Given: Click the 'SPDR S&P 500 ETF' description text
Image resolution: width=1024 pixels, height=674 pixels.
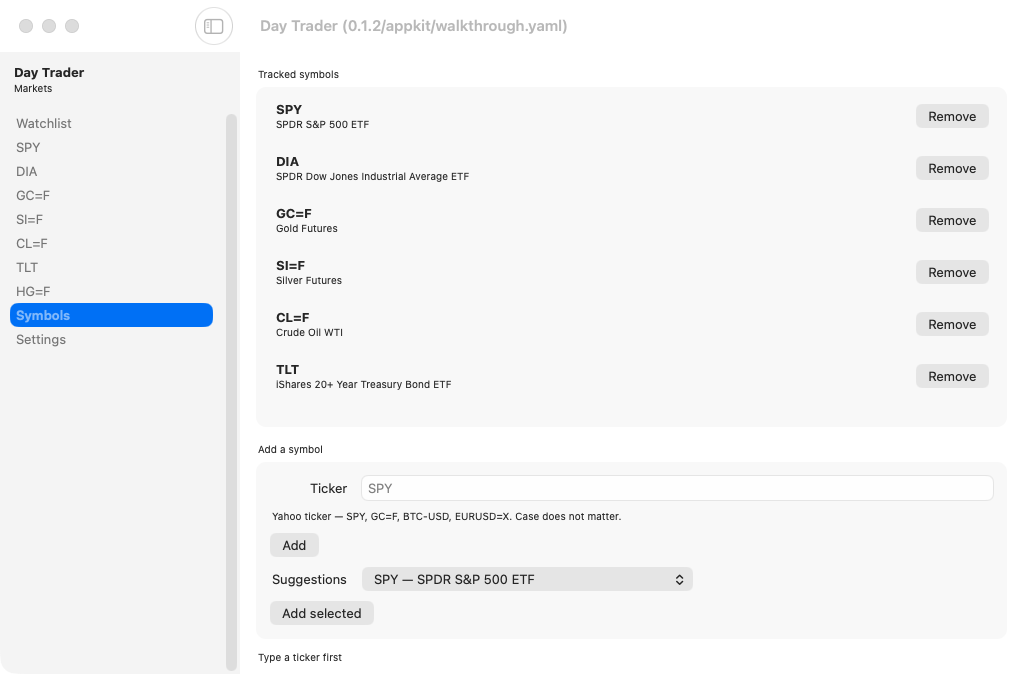Looking at the screenshot, I should (322, 124).
